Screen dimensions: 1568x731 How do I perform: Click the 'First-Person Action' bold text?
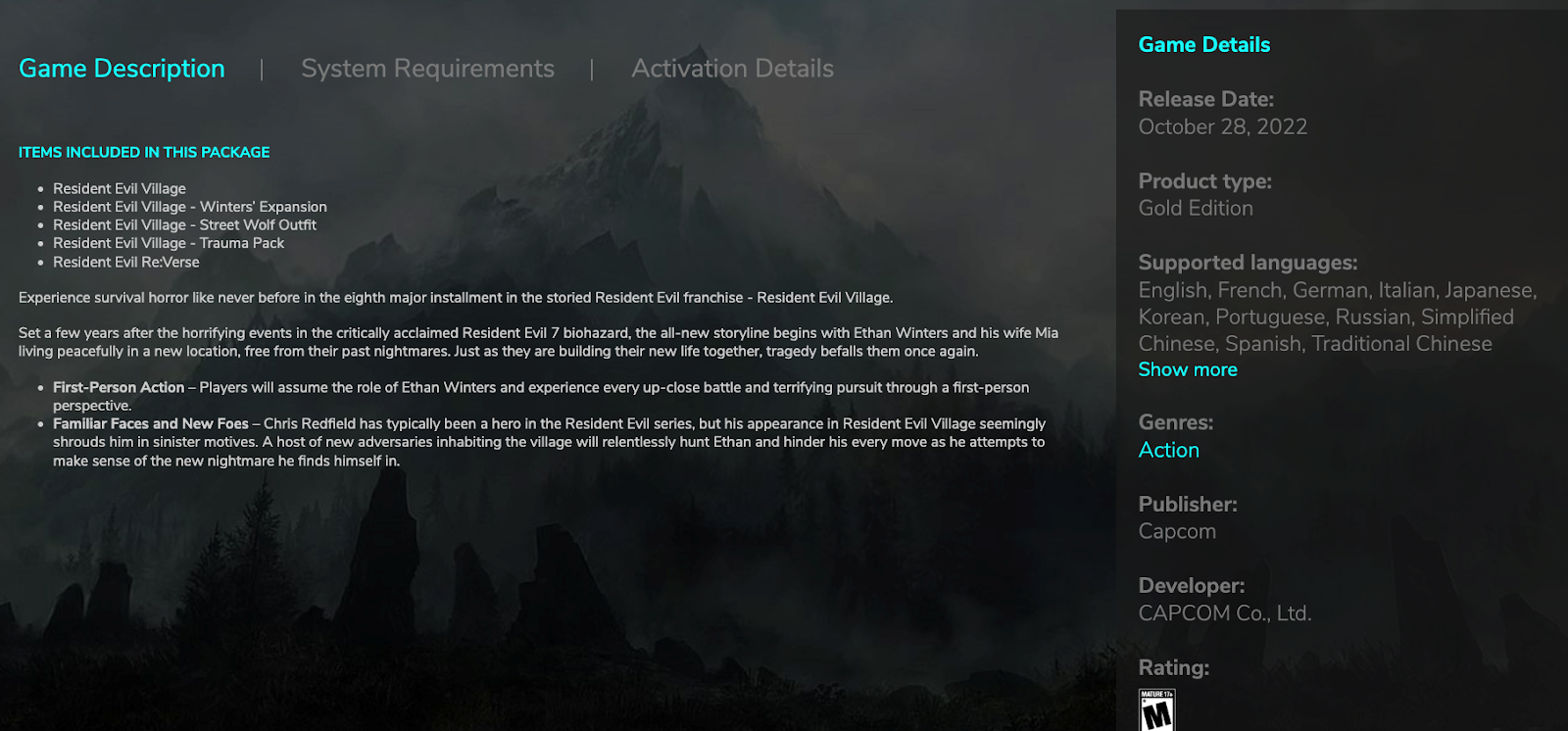119,387
